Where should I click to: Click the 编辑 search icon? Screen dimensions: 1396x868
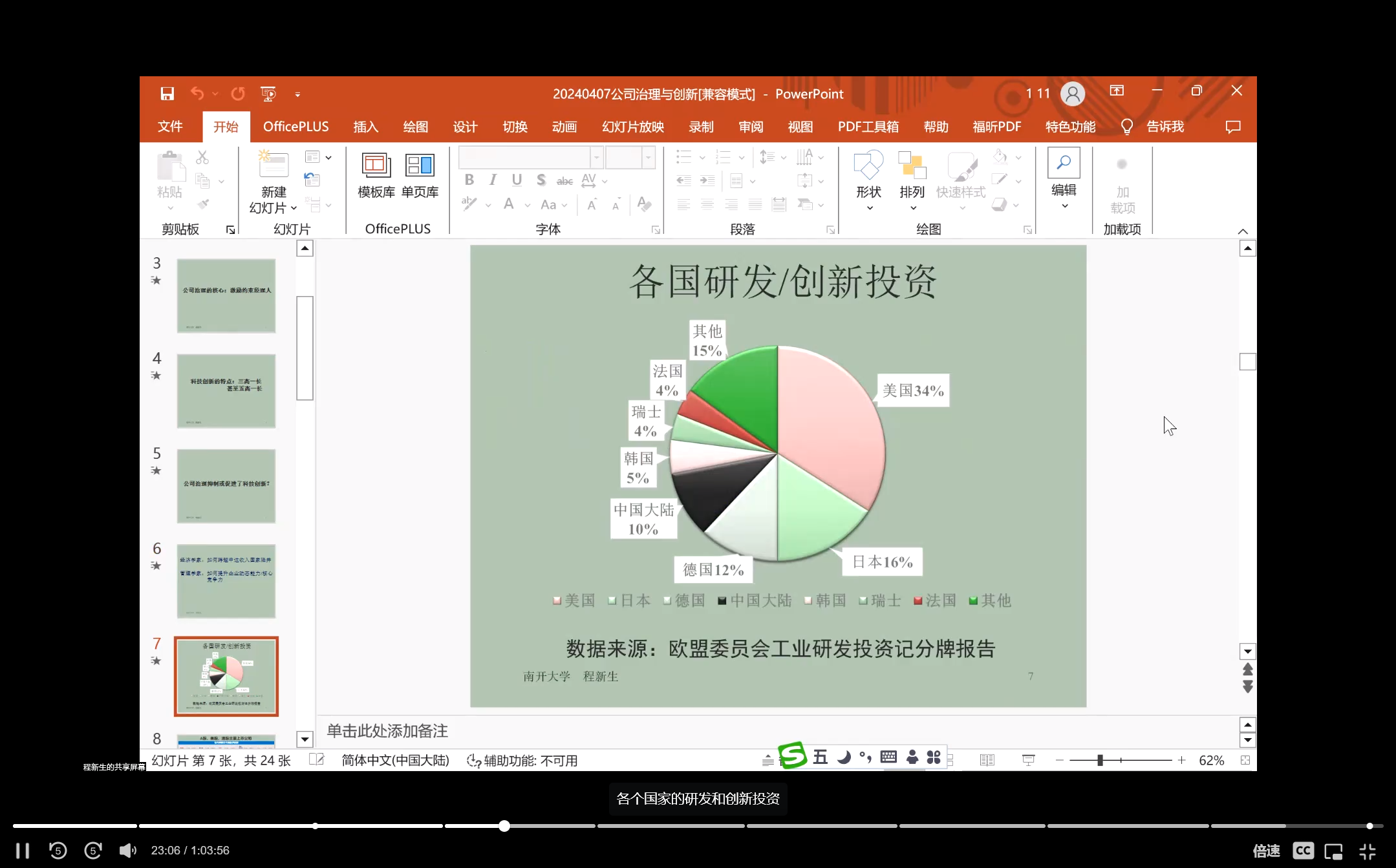(1064, 163)
